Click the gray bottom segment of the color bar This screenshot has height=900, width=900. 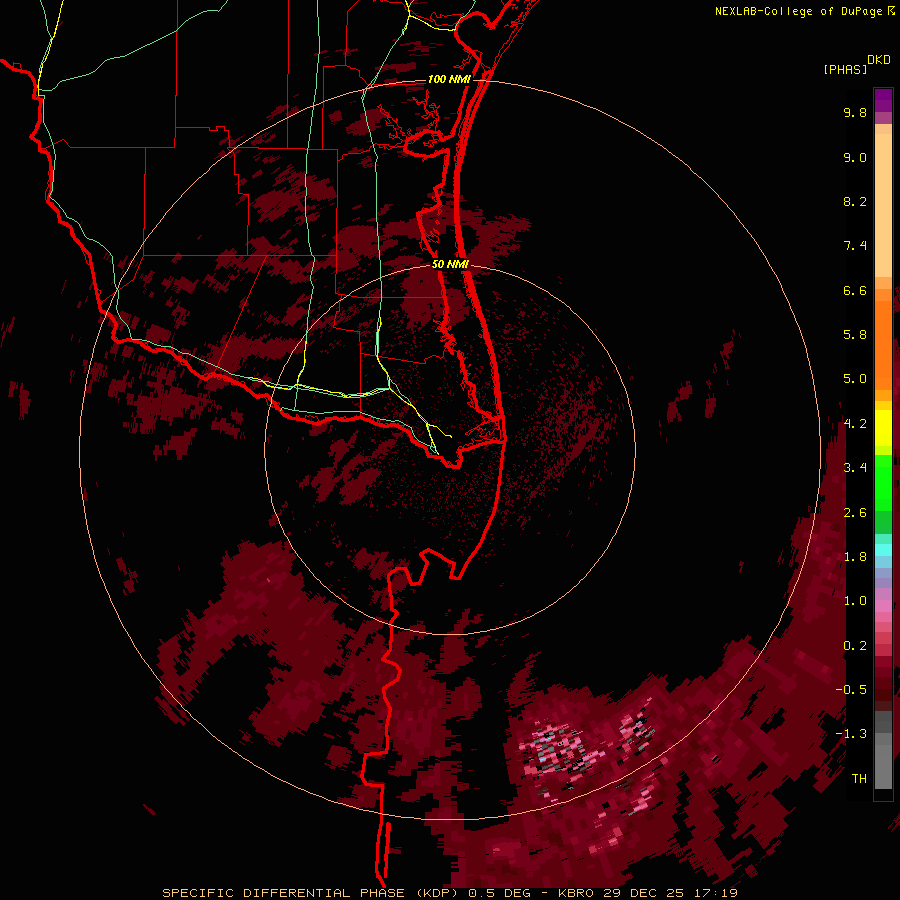[883, 766]
